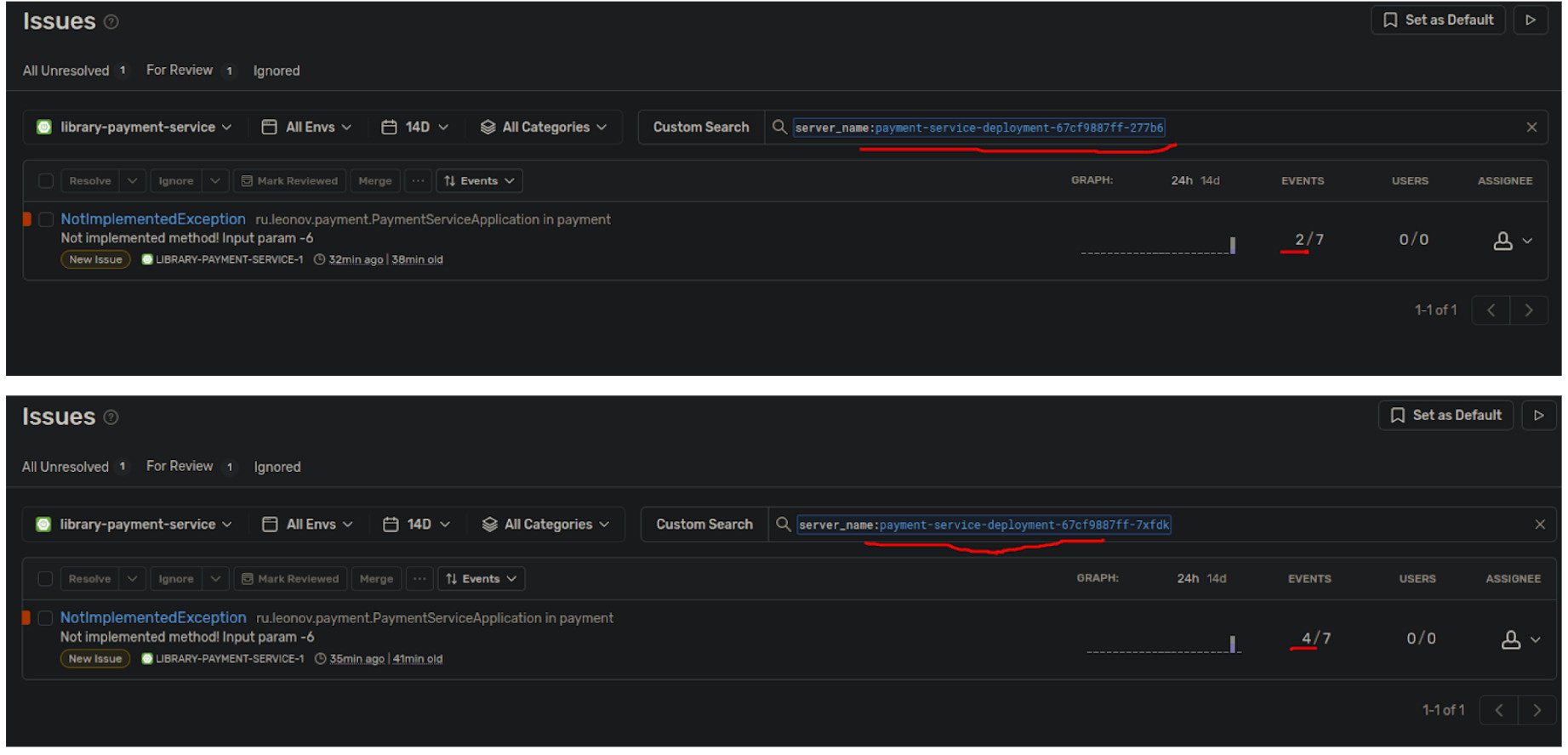Open the more actions ellipsis in the upper issues toolbar
Viewport: 1568px width, 755px height.
click(418, 181)
